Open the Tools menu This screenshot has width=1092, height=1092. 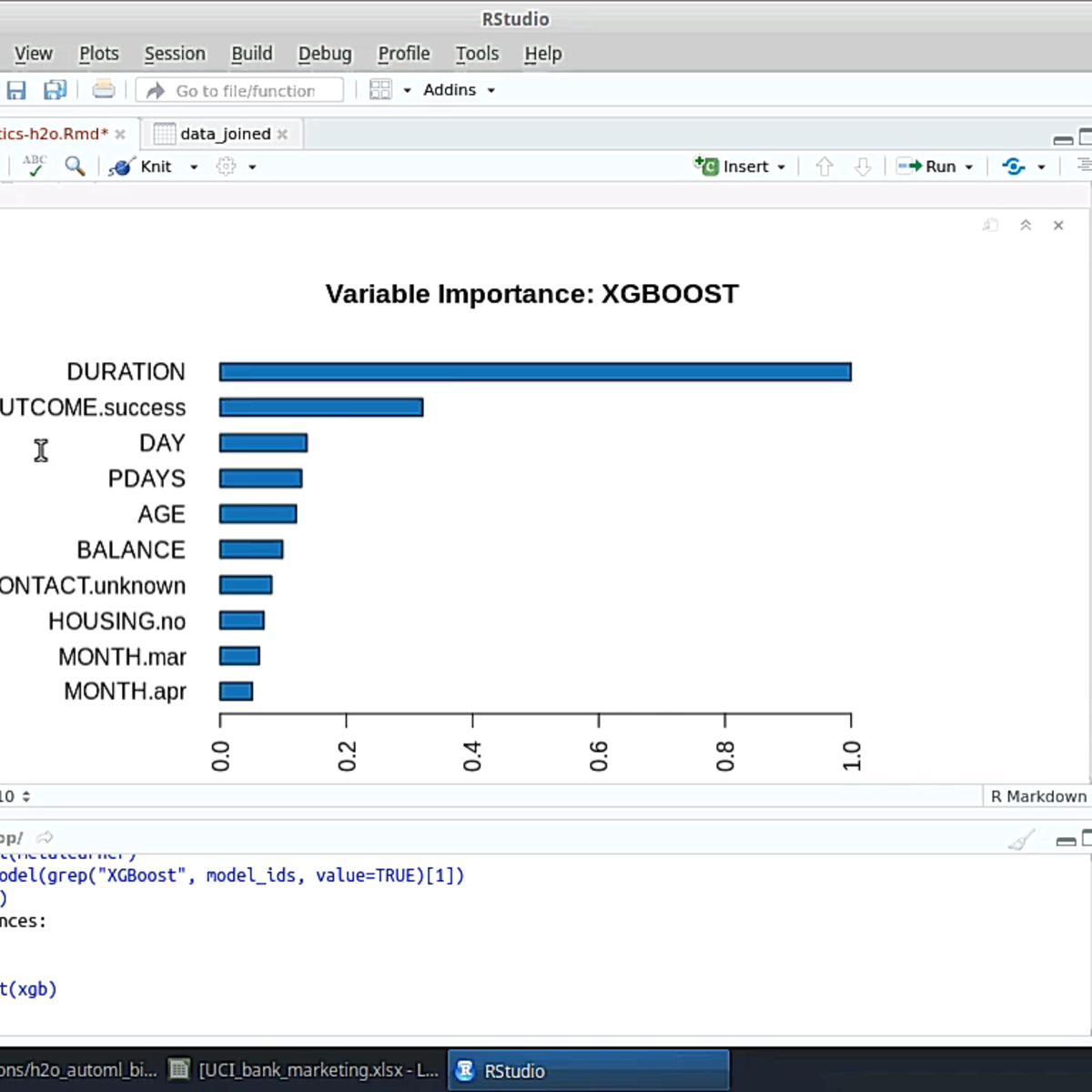click(x=477, y=54)
